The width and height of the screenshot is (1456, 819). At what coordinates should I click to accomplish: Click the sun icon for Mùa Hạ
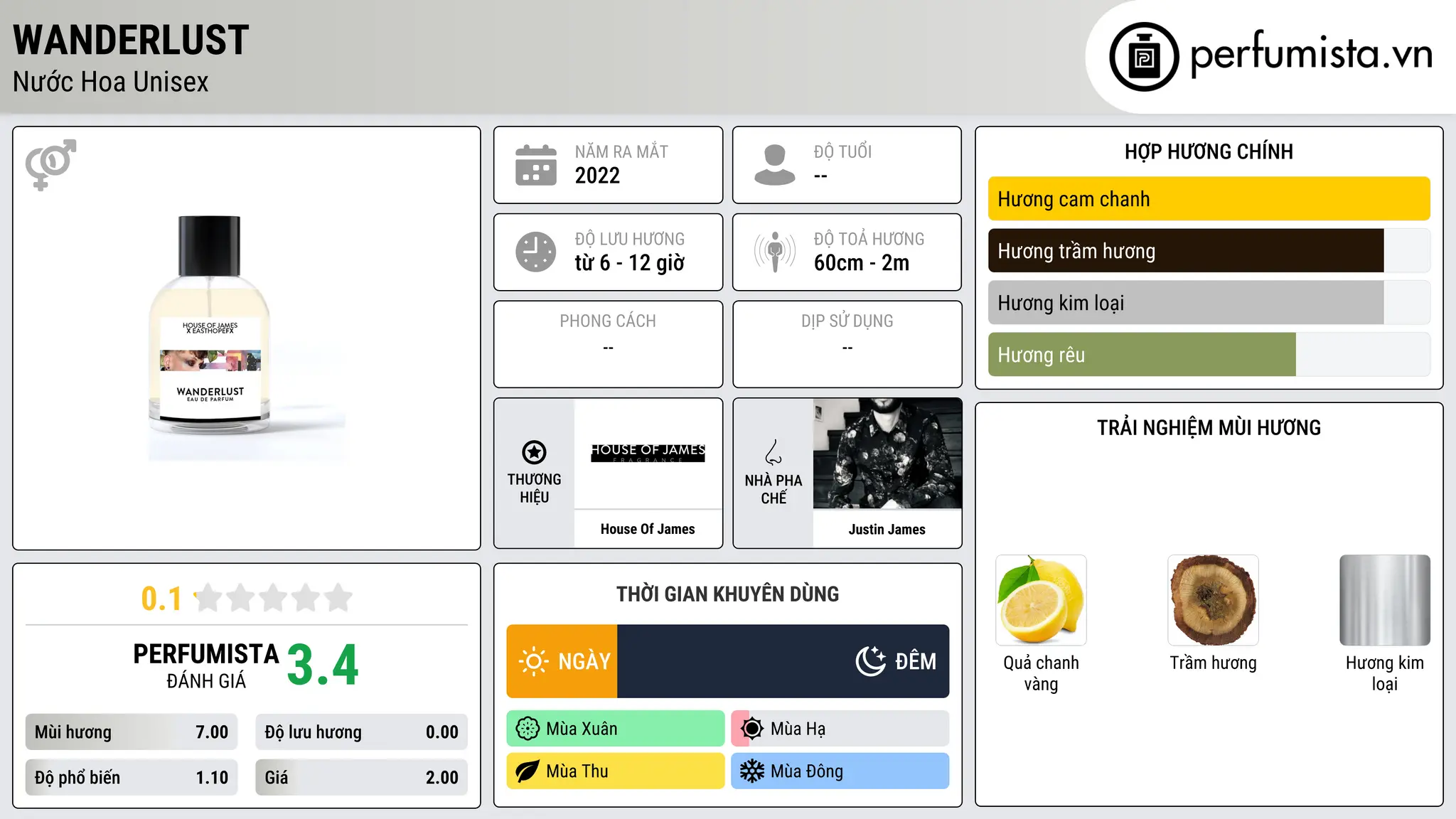[752, 729]
